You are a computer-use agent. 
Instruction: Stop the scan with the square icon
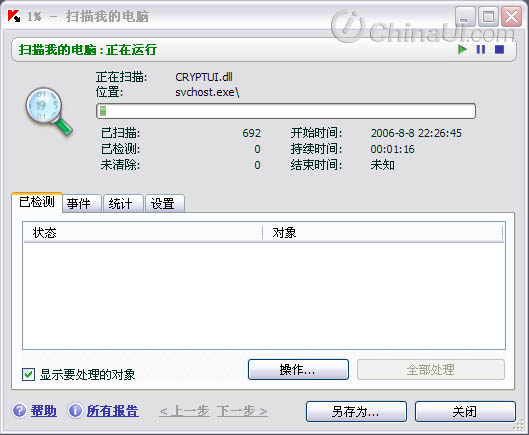coord(499,50)
